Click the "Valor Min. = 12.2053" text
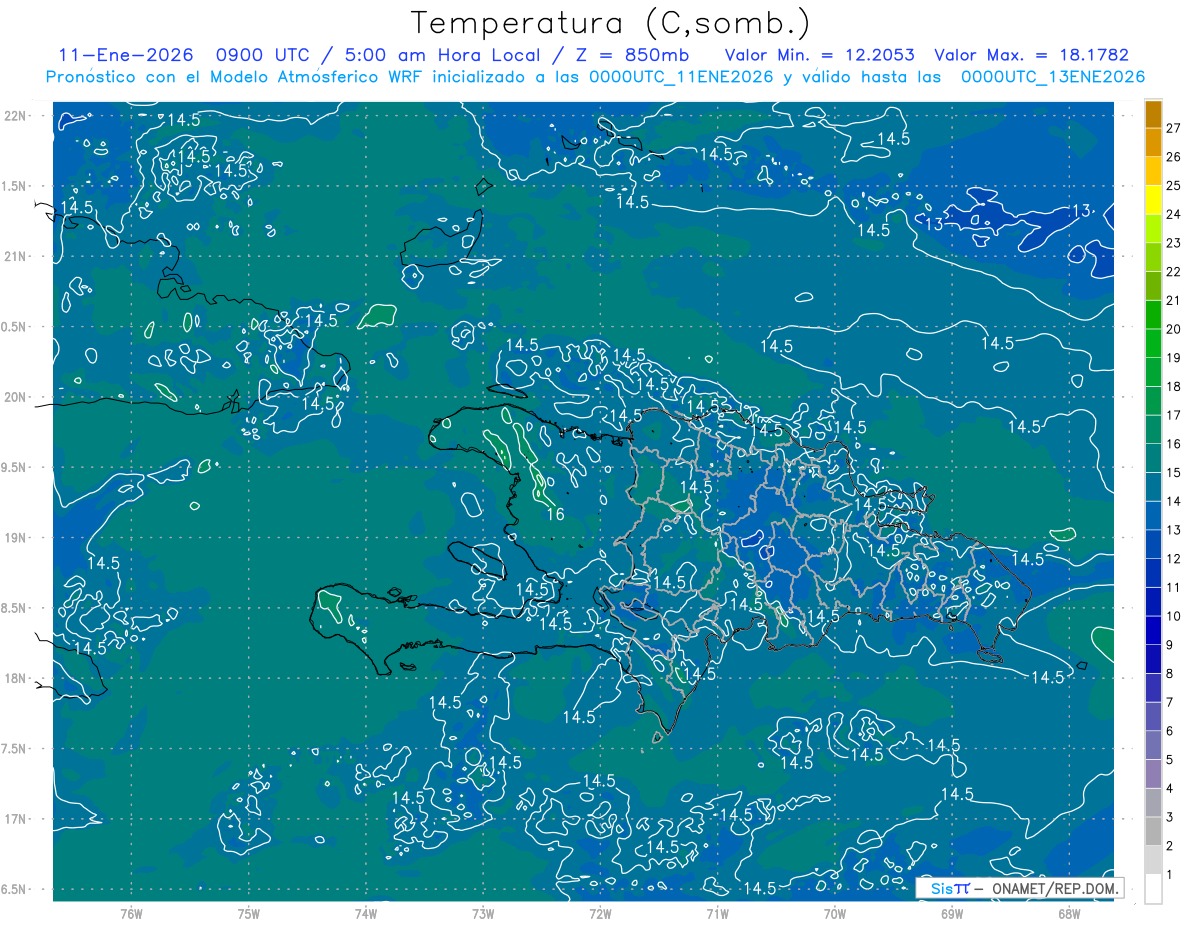 click(819, 55)
